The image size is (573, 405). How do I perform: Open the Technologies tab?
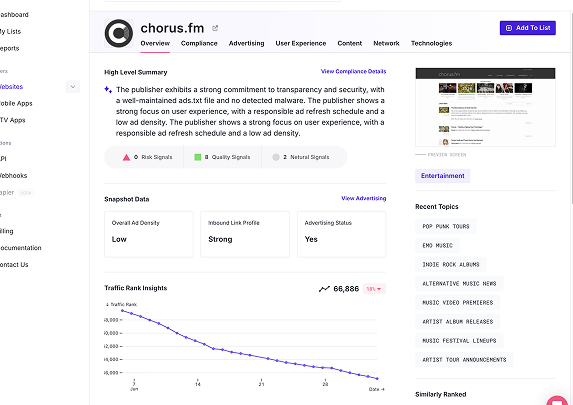[x=431, y=43]
